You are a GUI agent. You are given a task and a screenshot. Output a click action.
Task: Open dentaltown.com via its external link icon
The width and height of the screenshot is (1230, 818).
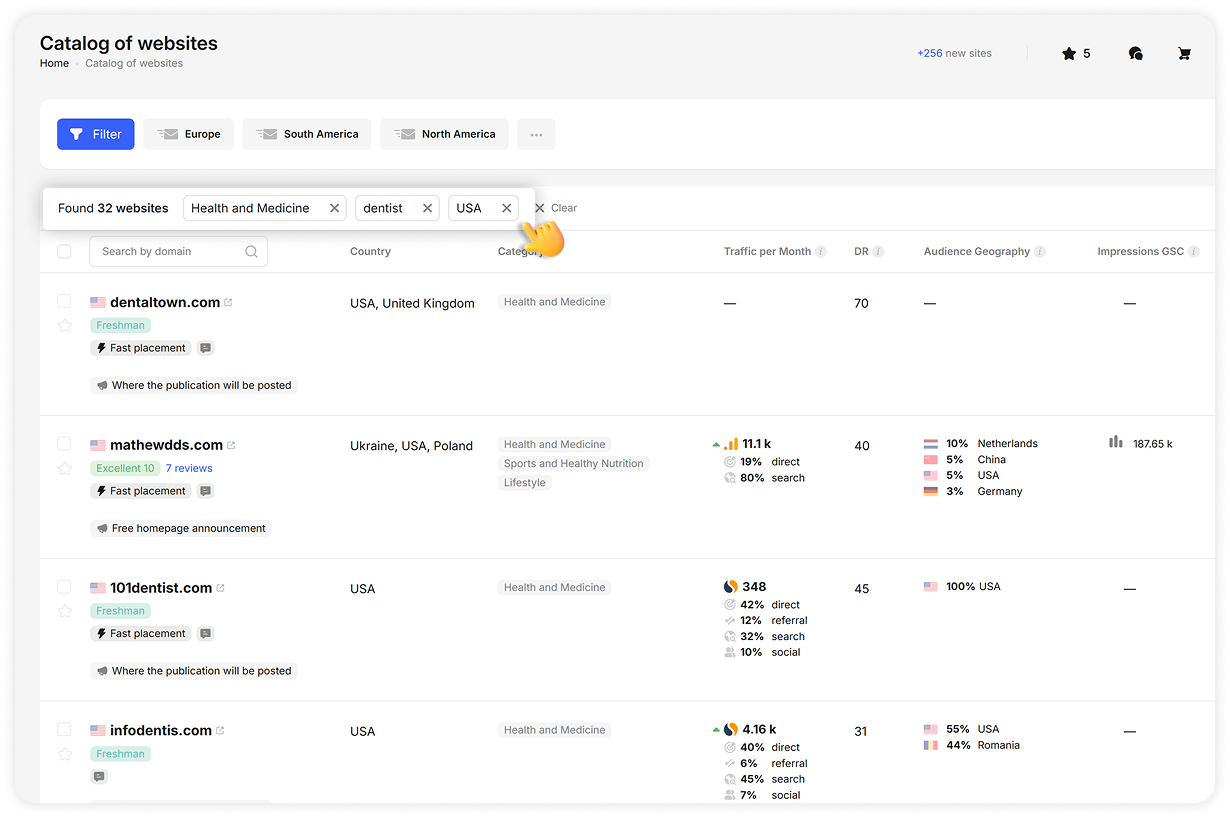[229, 300]
